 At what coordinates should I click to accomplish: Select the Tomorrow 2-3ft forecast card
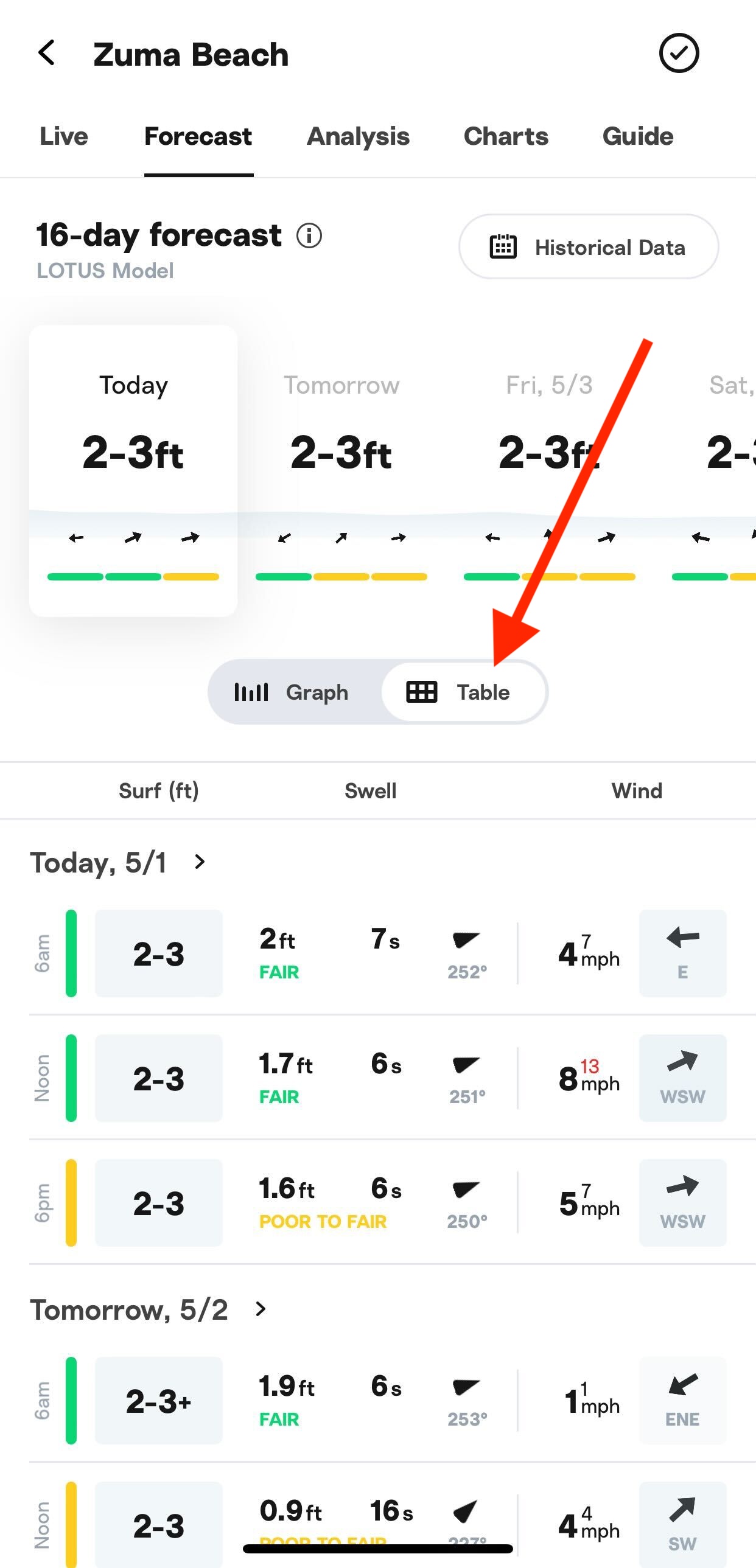(x=341, y=470)
